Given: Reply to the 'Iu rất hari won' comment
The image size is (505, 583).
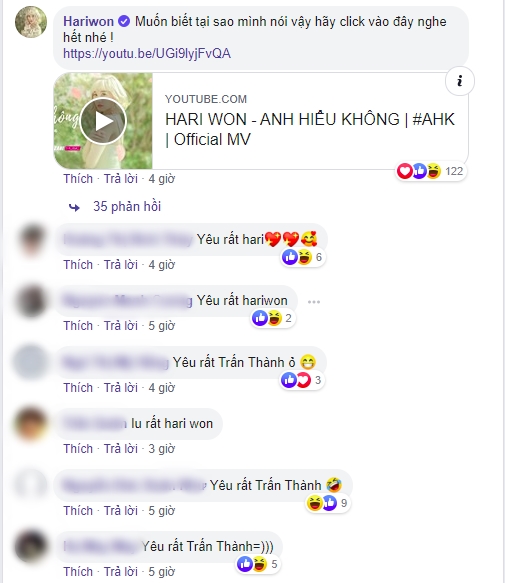Looking at the screenshot, I should (x=120, y=449).
